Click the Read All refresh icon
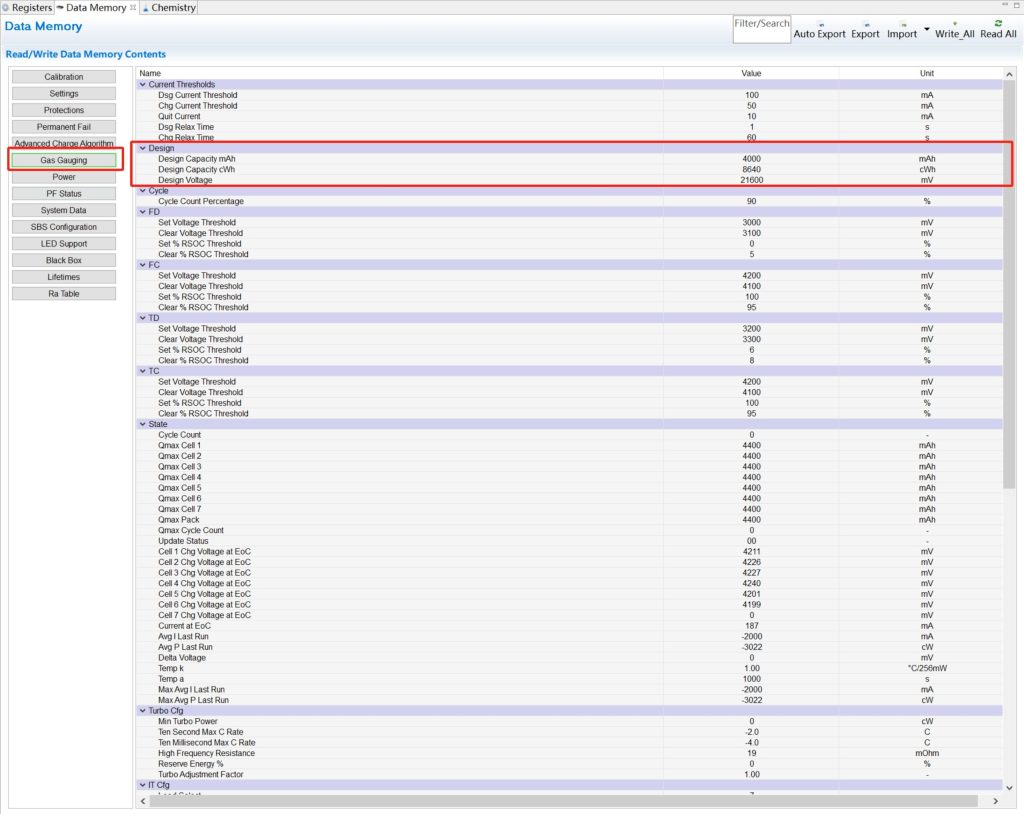Image resolution: width=1024 pixels, height=814 pixels. tap(997, 23)
